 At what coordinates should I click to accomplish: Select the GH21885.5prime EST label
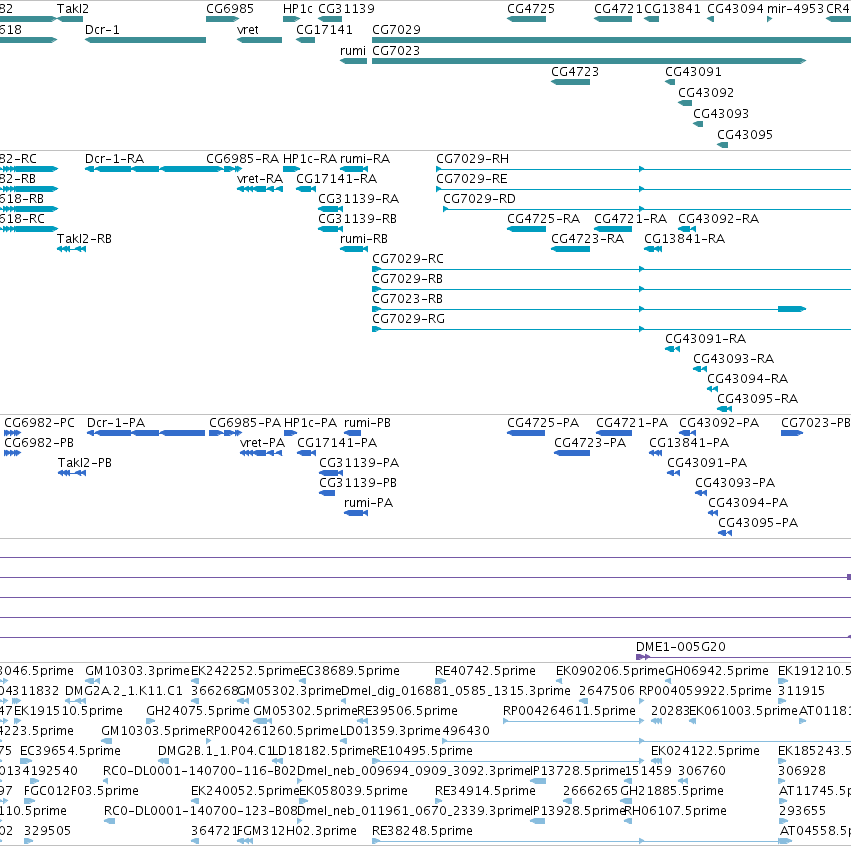point(672,792)
